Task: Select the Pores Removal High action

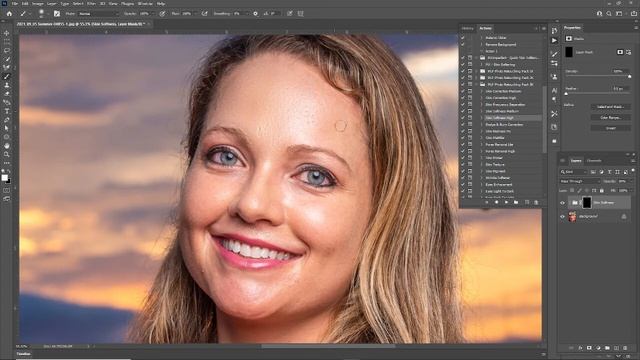Action: [x=500, y=151]
